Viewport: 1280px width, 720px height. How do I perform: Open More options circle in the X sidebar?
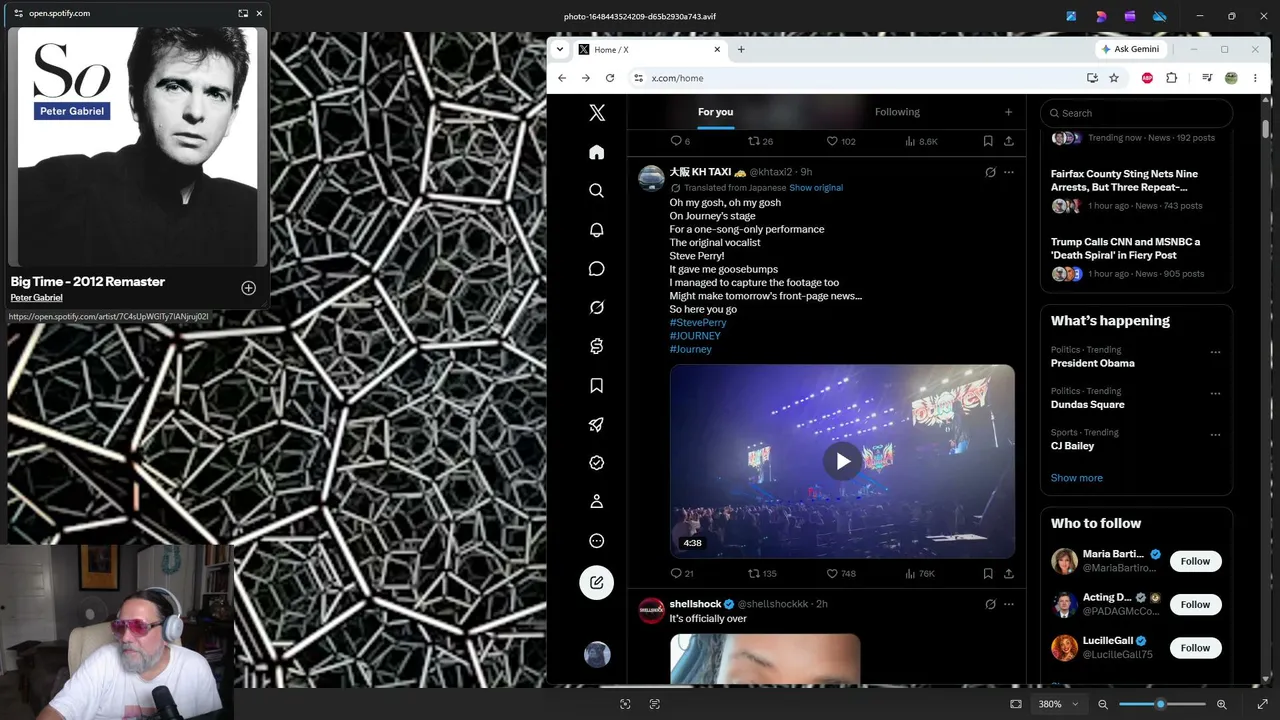[x=597, y=541]
